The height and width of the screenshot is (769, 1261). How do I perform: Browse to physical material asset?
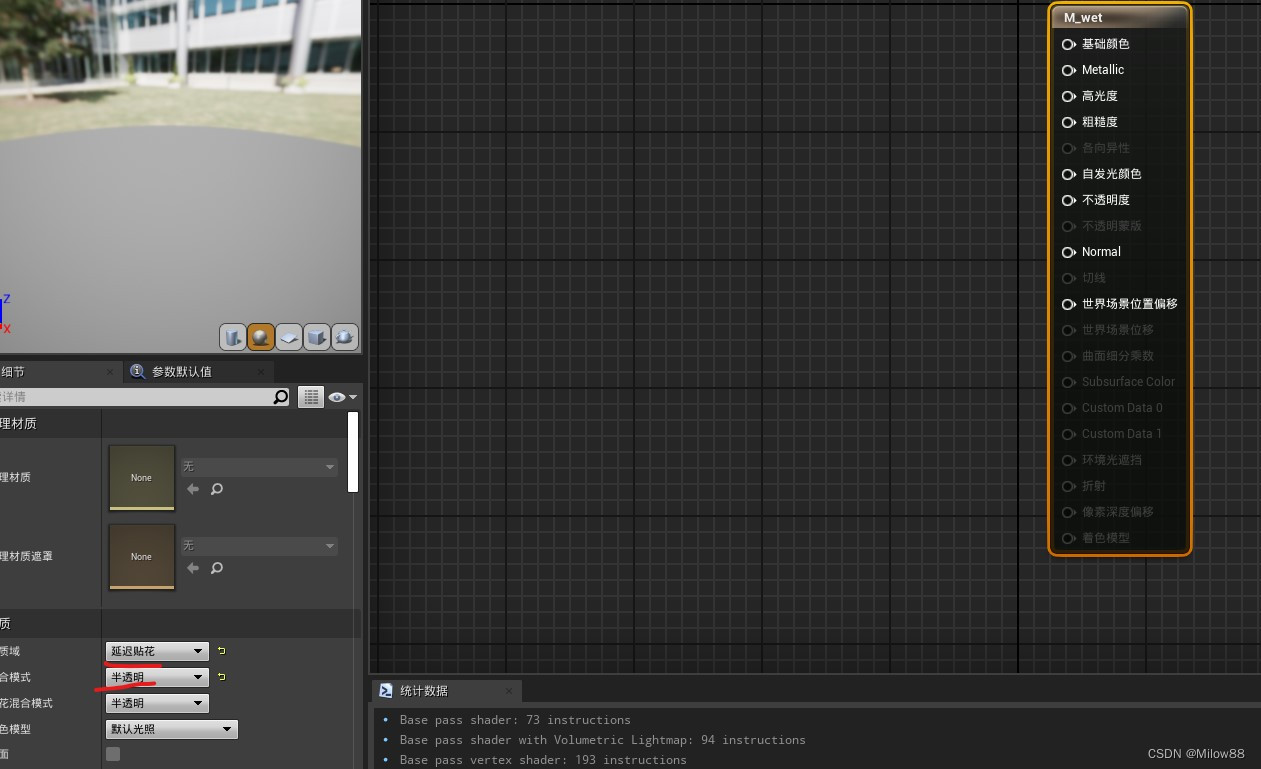[216, 489]
